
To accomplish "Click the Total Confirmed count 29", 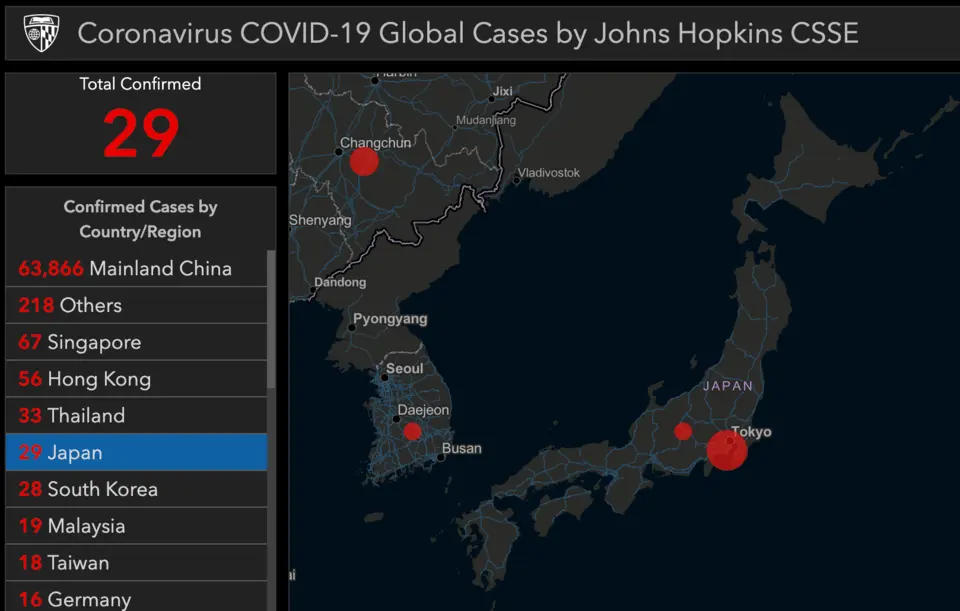I will pos(141,133).
